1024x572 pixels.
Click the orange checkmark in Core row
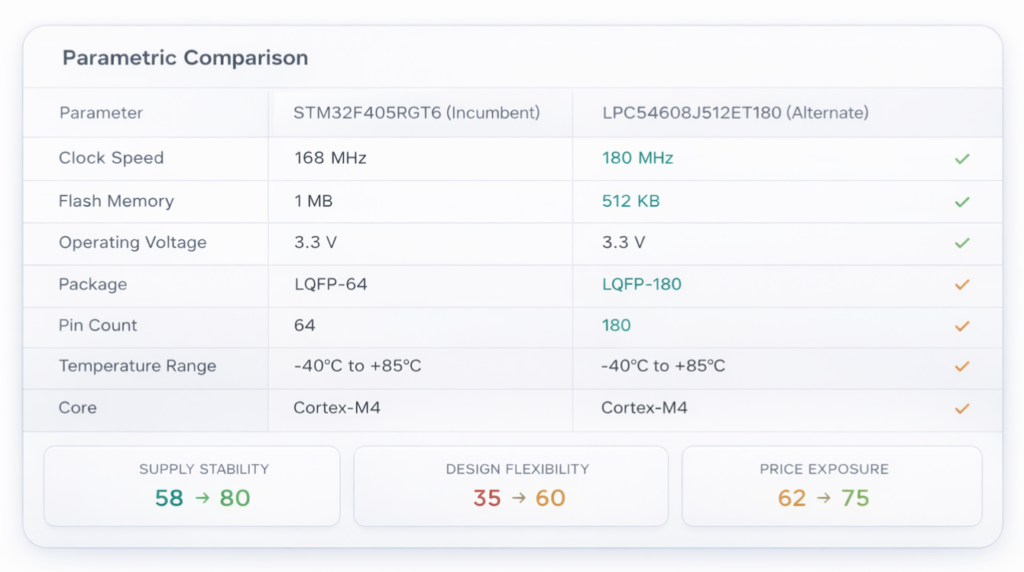(x=962, y=408)
